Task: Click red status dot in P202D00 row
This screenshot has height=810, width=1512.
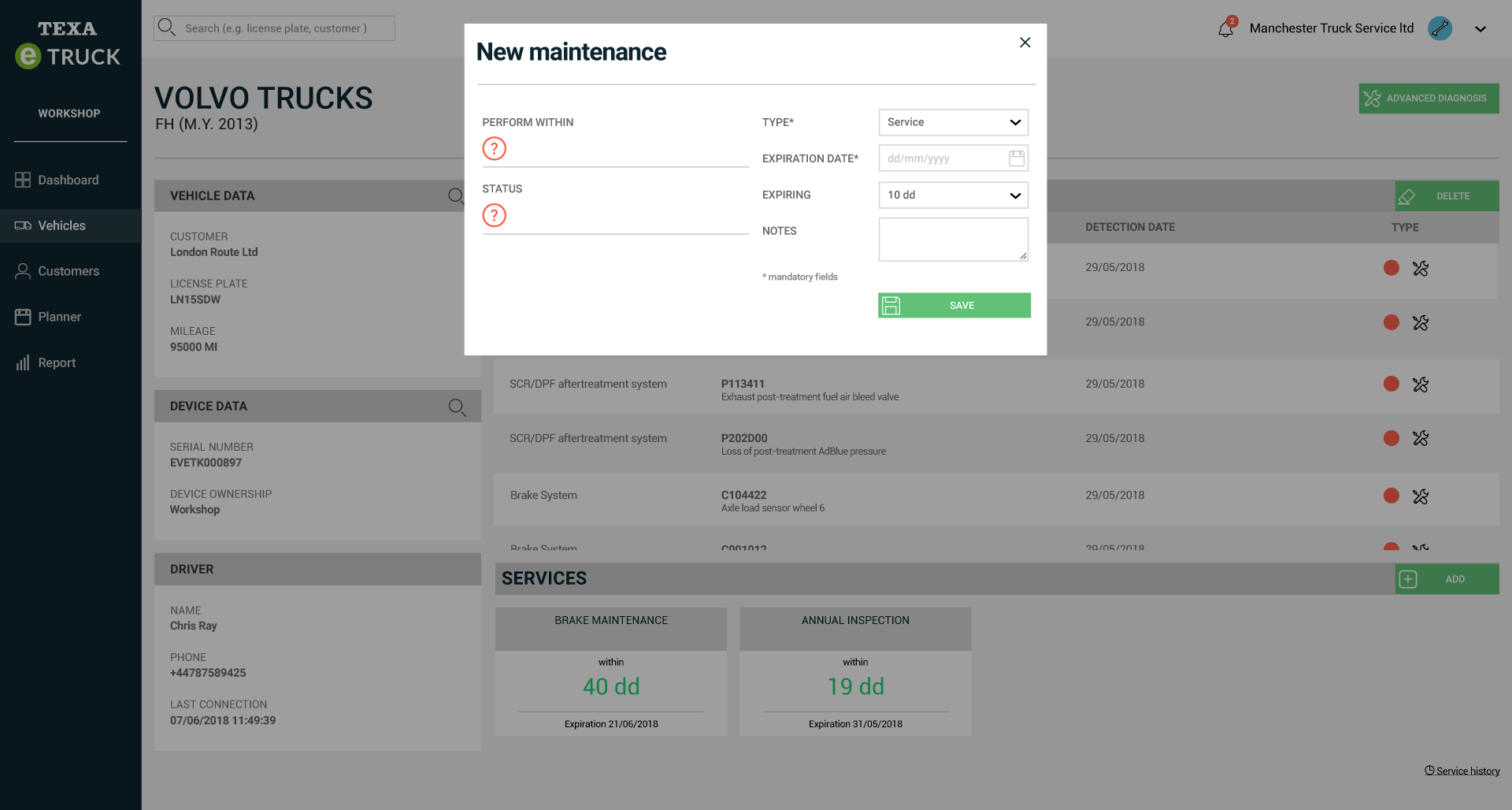Action: point(1392,438)
